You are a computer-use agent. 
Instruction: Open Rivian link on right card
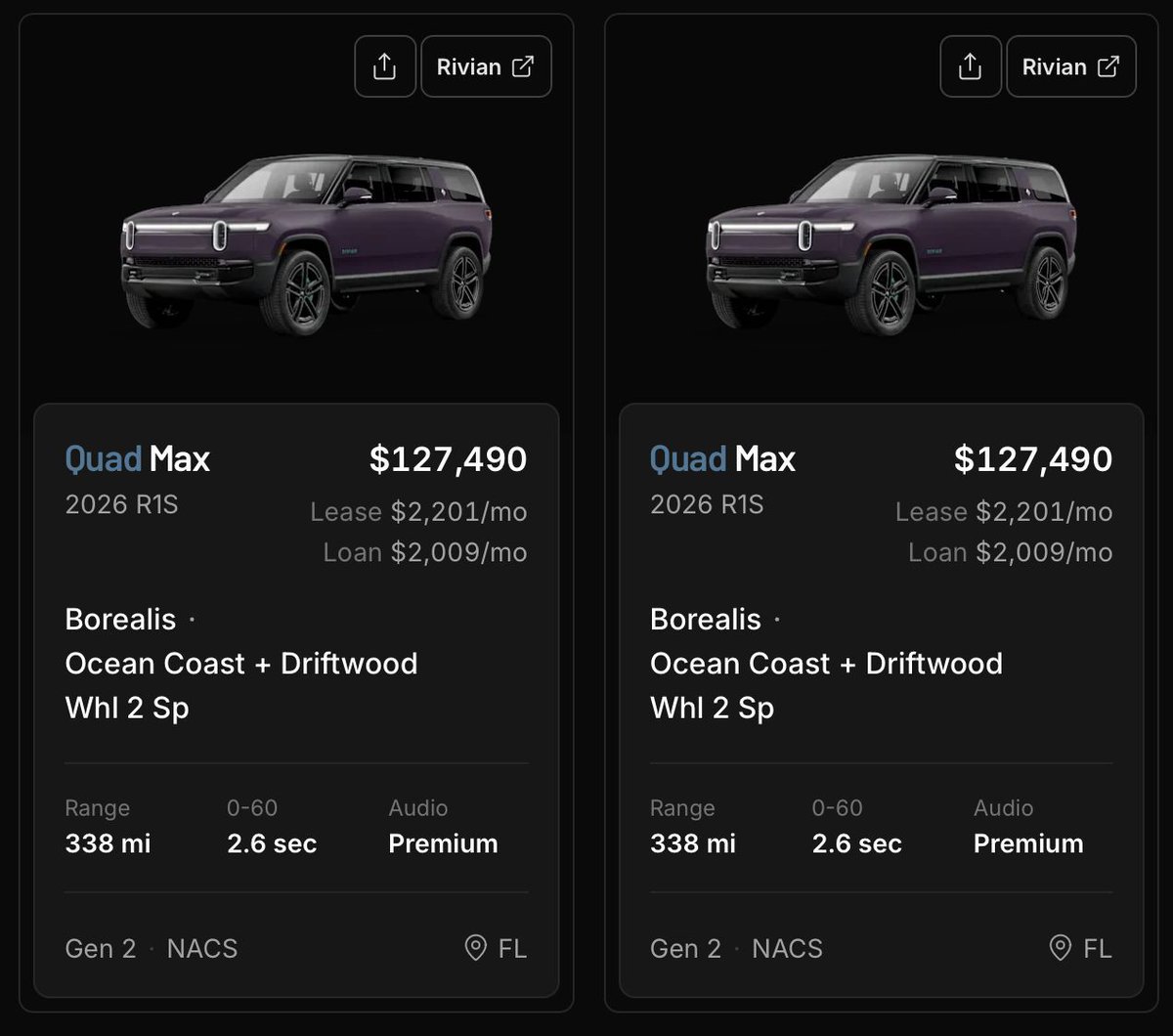pos(1071,66)
